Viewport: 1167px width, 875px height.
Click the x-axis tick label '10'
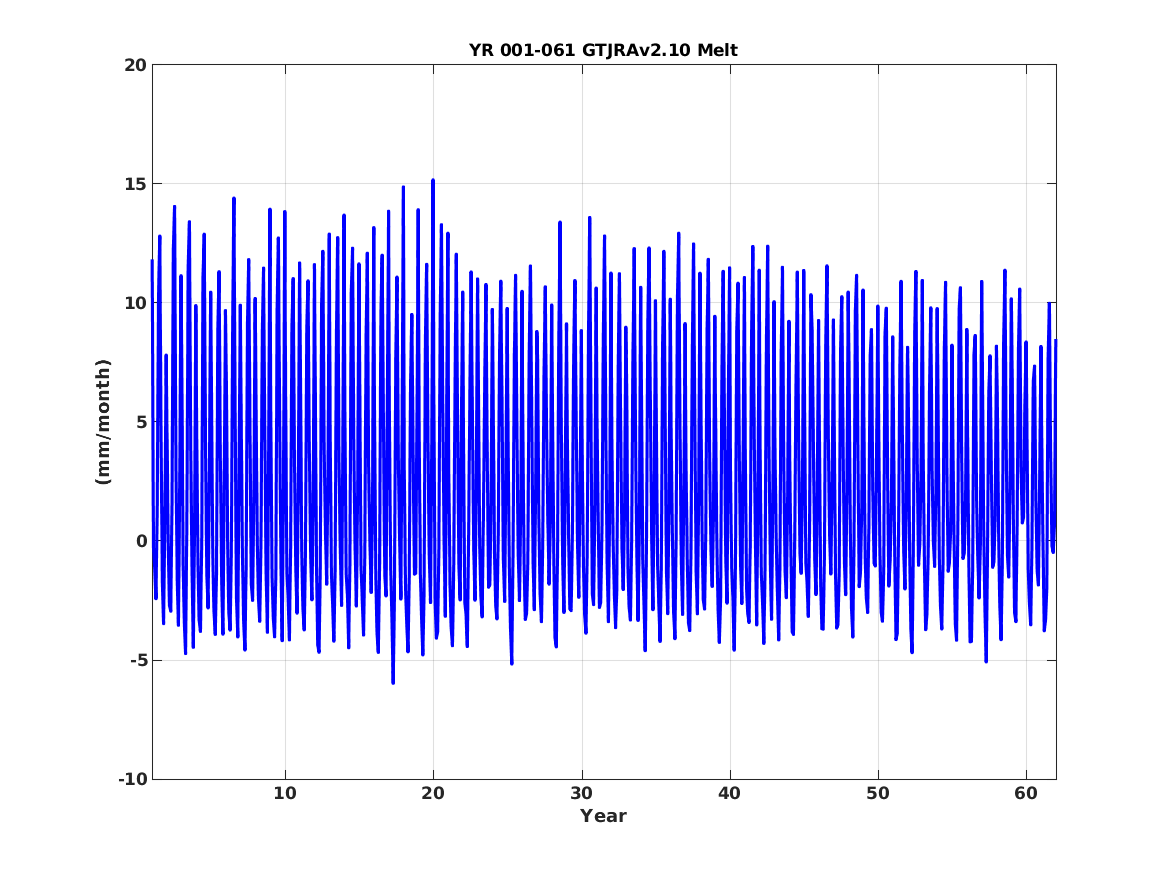point(284,794)
